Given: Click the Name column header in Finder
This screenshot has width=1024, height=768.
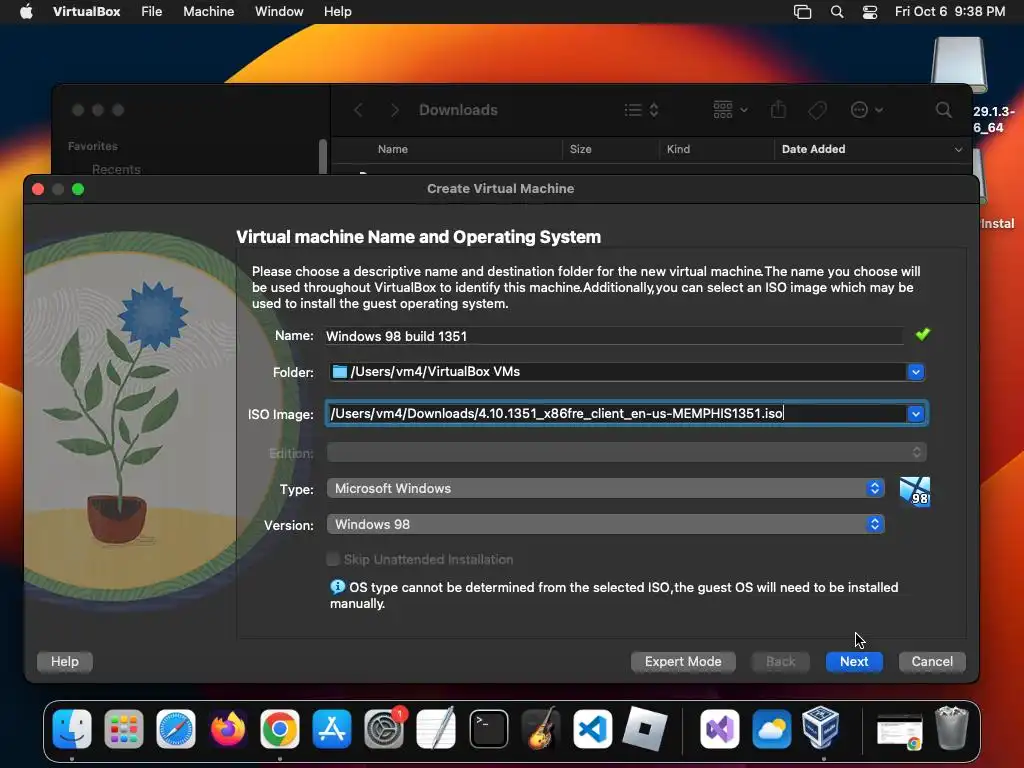Looking at the screenshot, I should pyautogui.click(x=392, y=149).
